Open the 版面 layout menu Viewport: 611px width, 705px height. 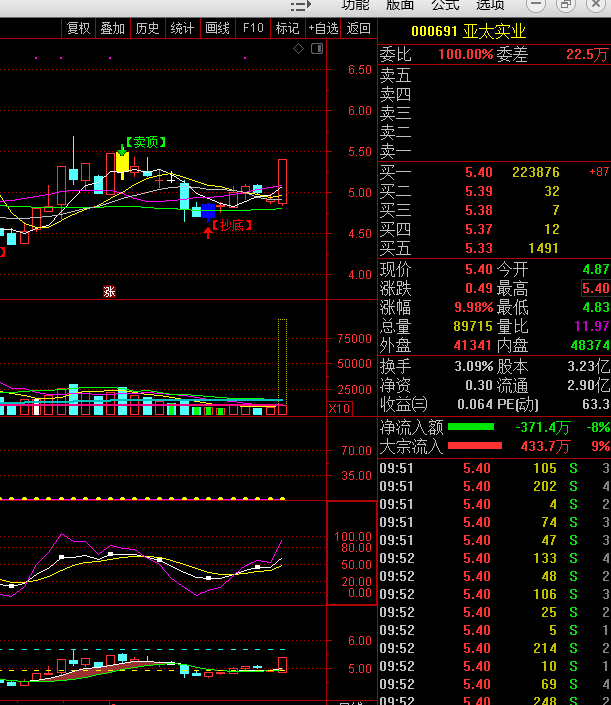[x=400, y=5]
